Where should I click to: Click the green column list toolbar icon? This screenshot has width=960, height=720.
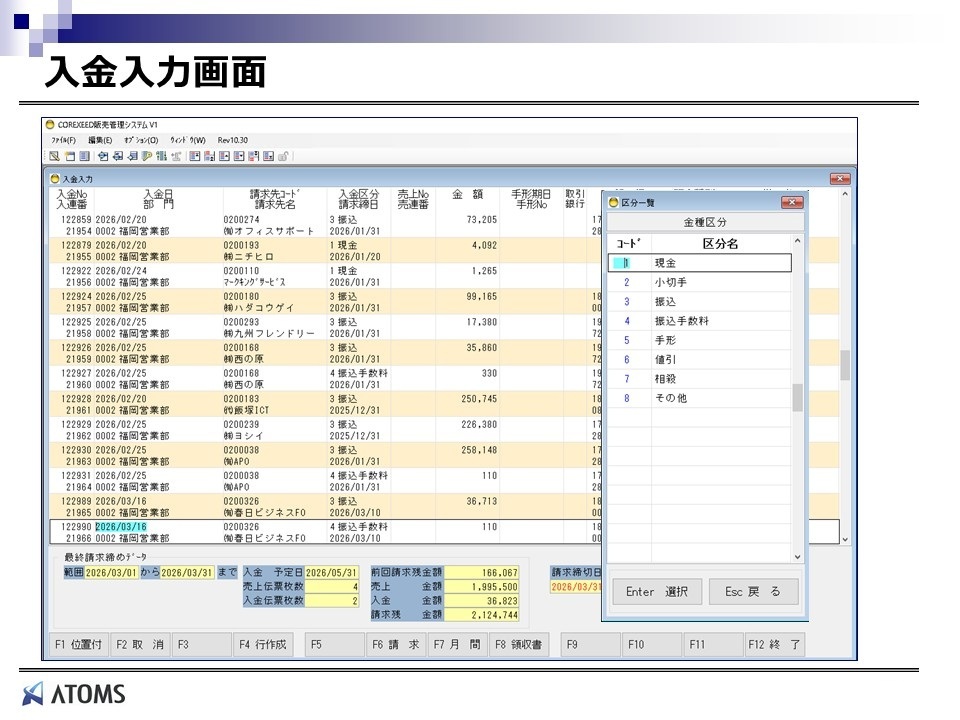pyautogui.click(x=161, y=156)
